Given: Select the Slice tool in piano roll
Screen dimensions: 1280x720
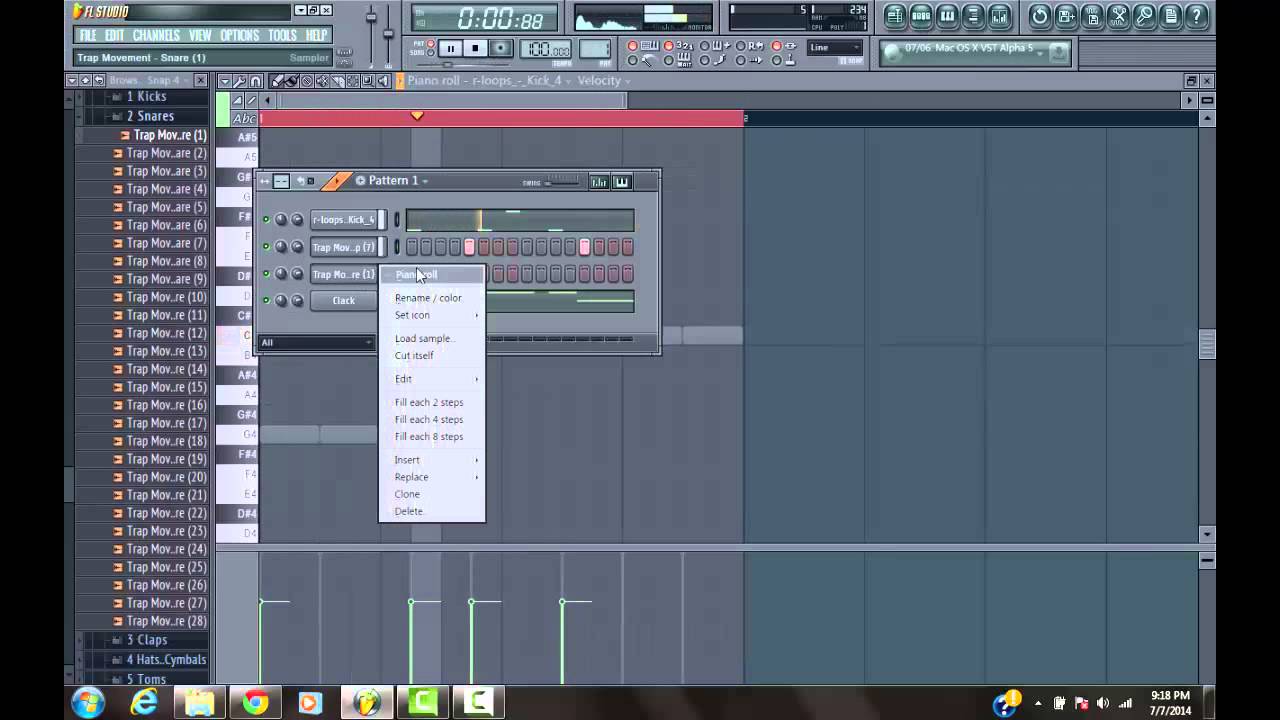Looking at the screenshot, I should pos(337,81).
